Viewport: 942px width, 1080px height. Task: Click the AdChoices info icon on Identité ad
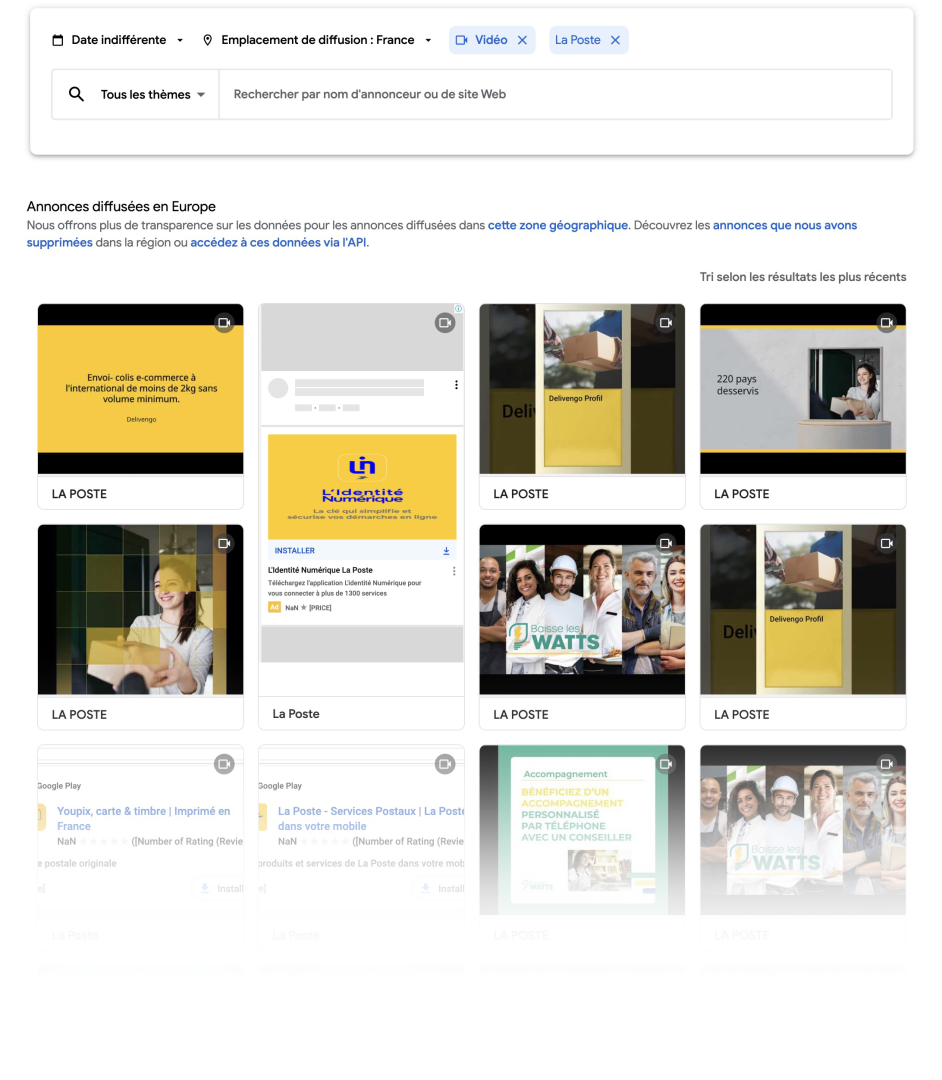(459, 309)
